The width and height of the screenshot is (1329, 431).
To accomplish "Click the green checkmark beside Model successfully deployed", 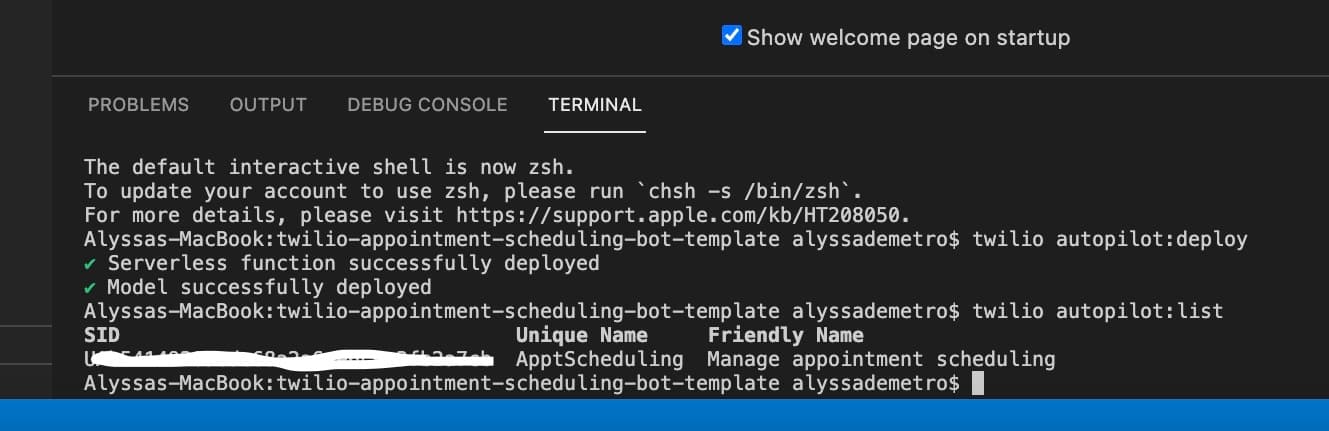I will click(90, 287).
